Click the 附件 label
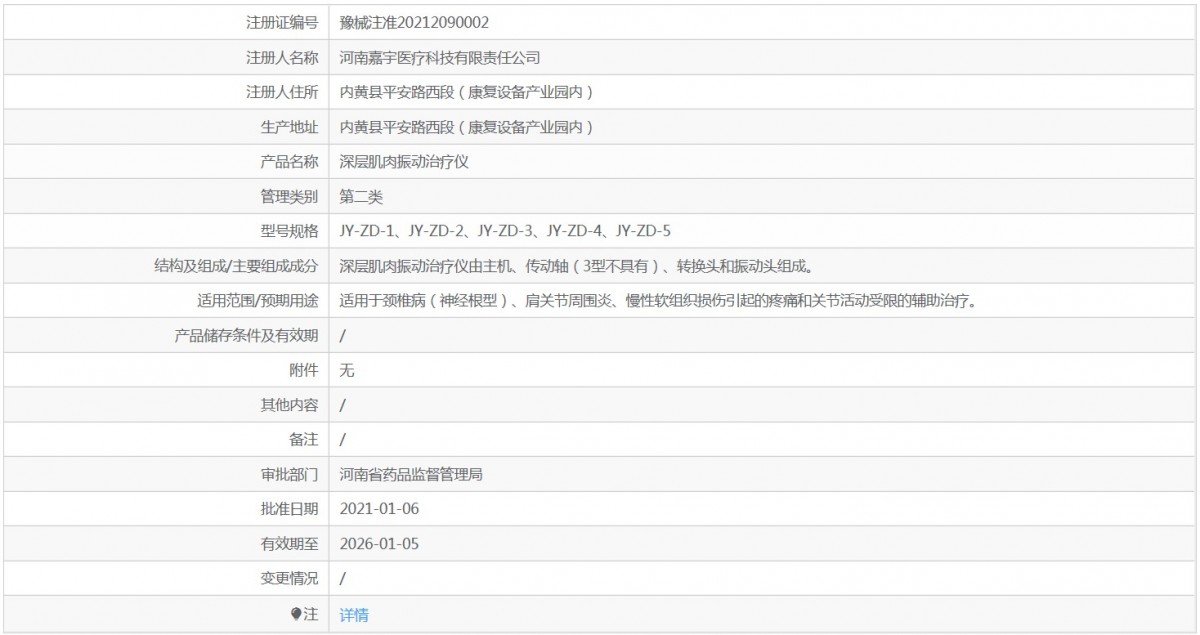 (305, 371)
